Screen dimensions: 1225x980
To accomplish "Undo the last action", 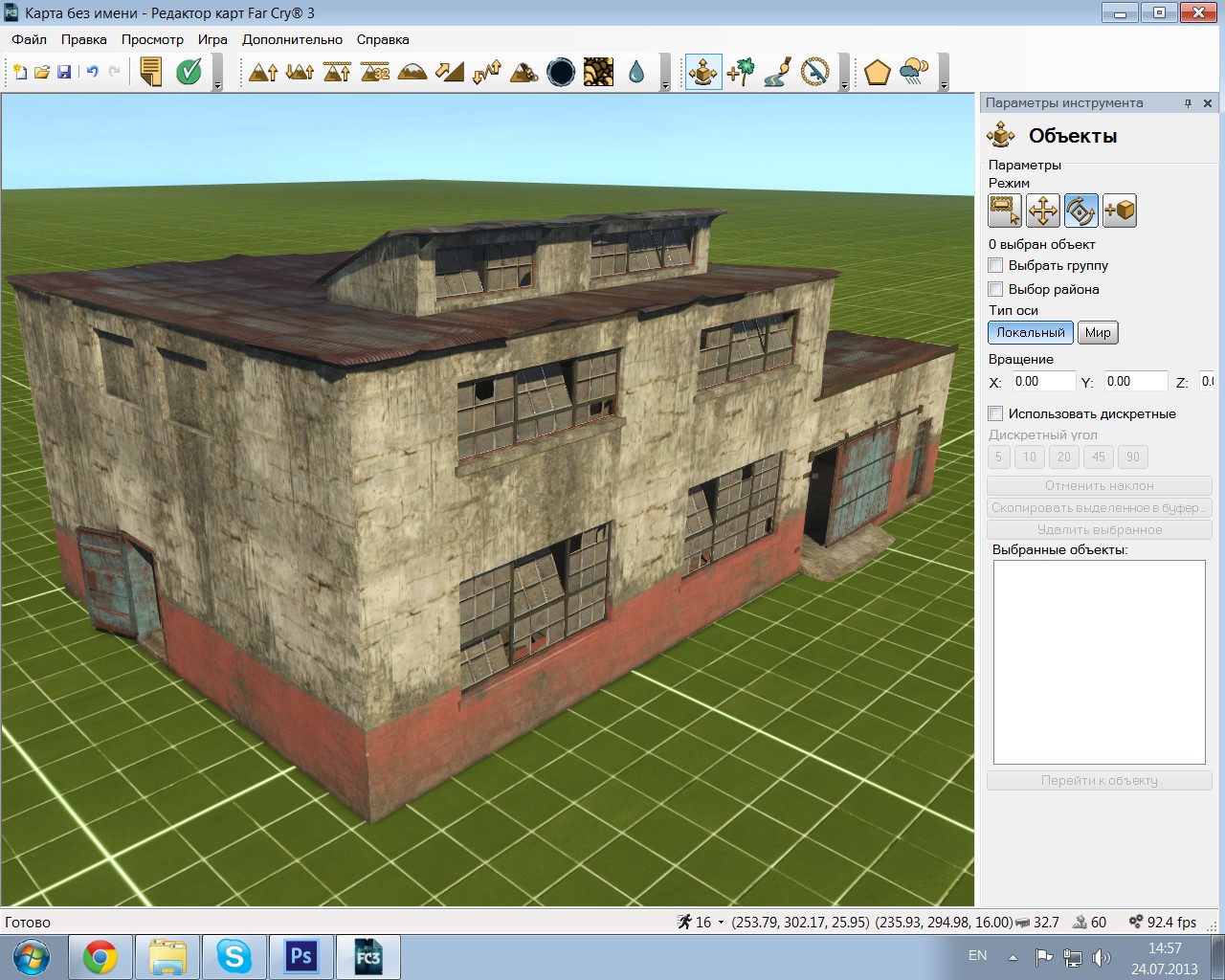I will [x=92, y=72].
